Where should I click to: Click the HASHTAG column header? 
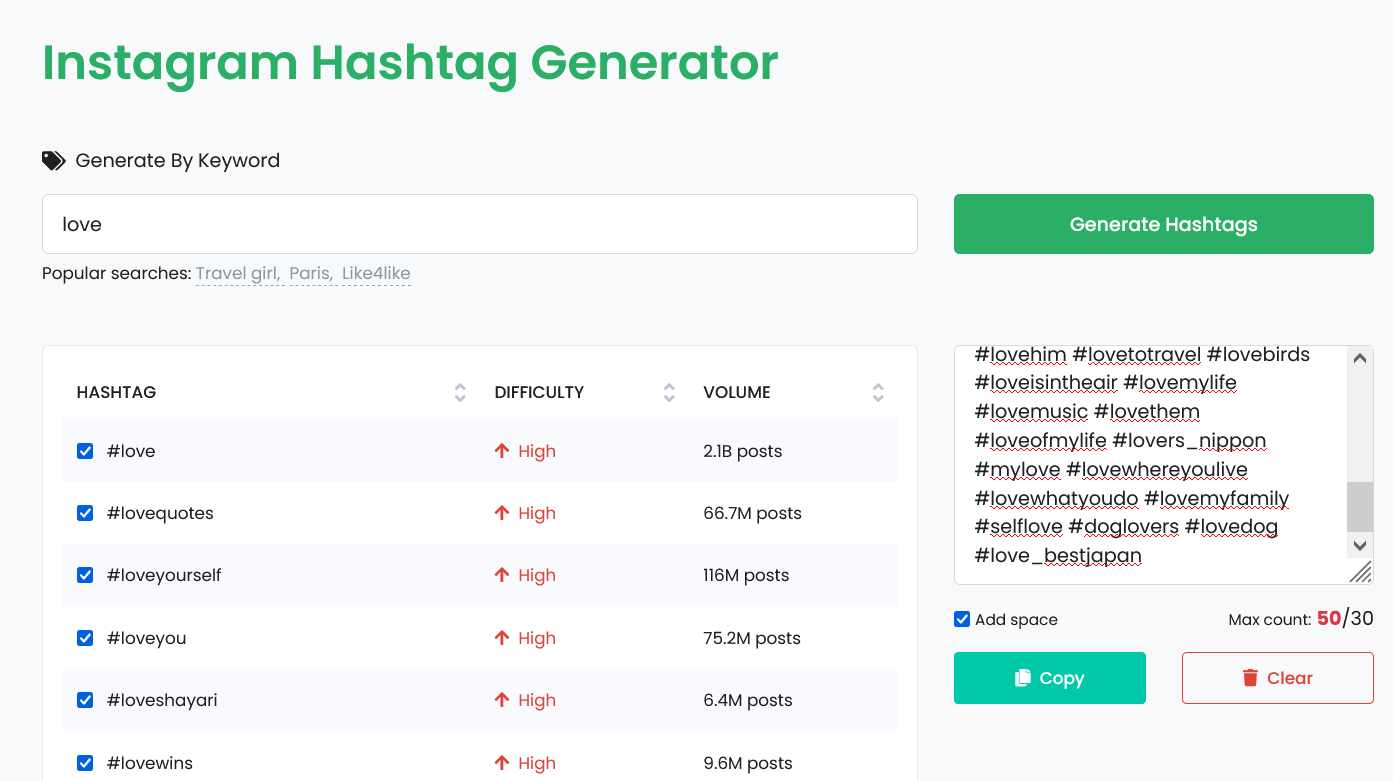point(116,392)
